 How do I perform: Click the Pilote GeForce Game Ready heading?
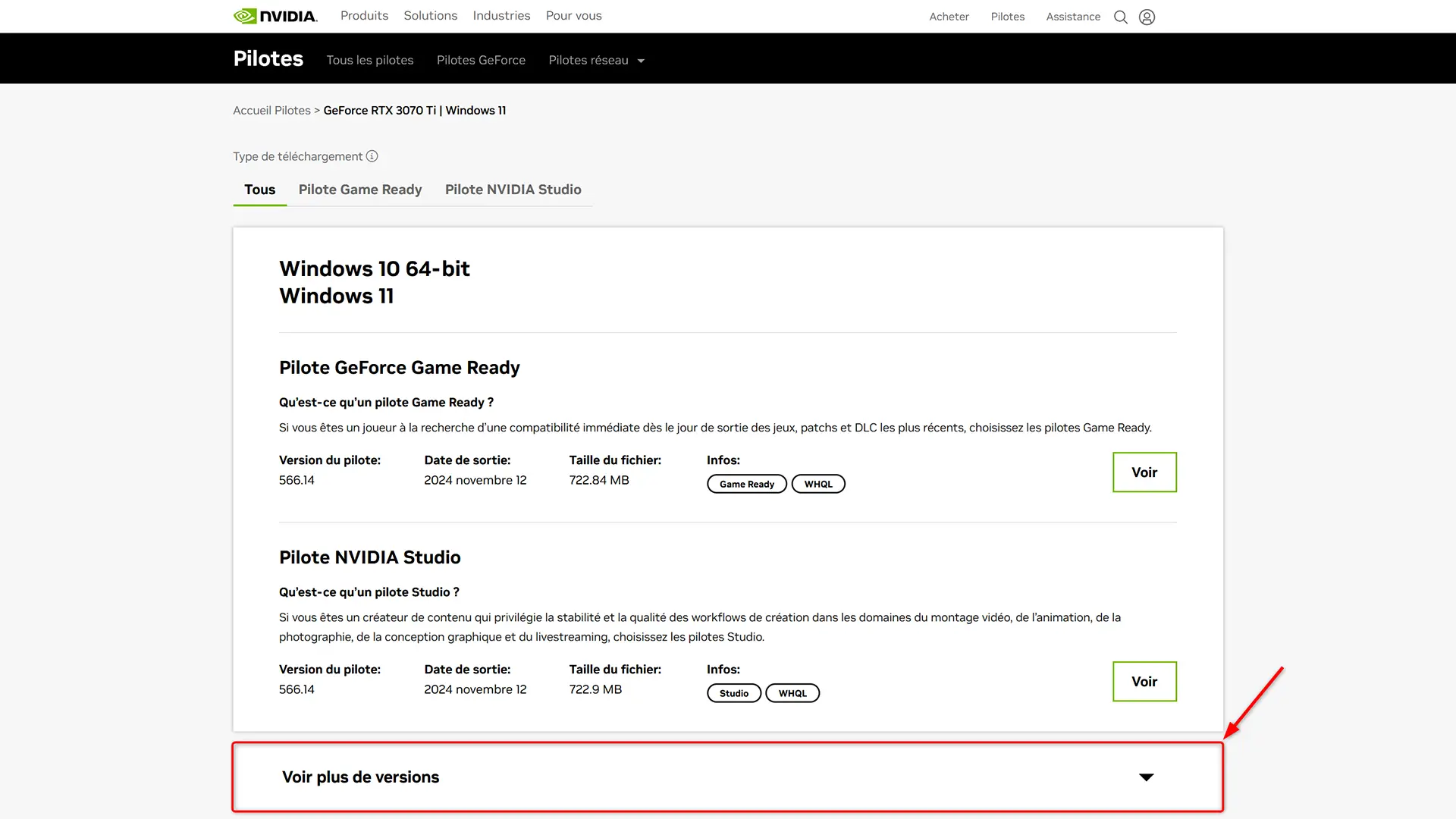(x=400, y=368)
